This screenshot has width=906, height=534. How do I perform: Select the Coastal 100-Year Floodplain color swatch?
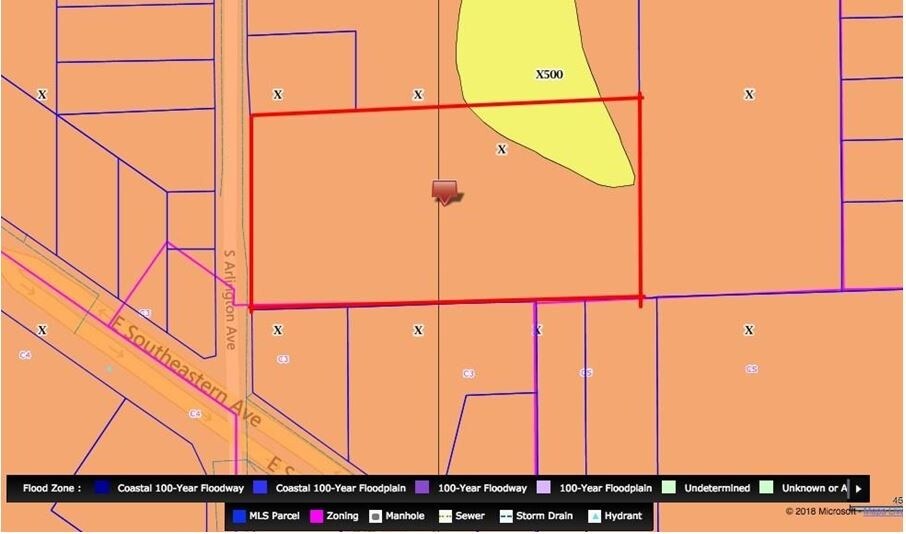coord(260,488)
